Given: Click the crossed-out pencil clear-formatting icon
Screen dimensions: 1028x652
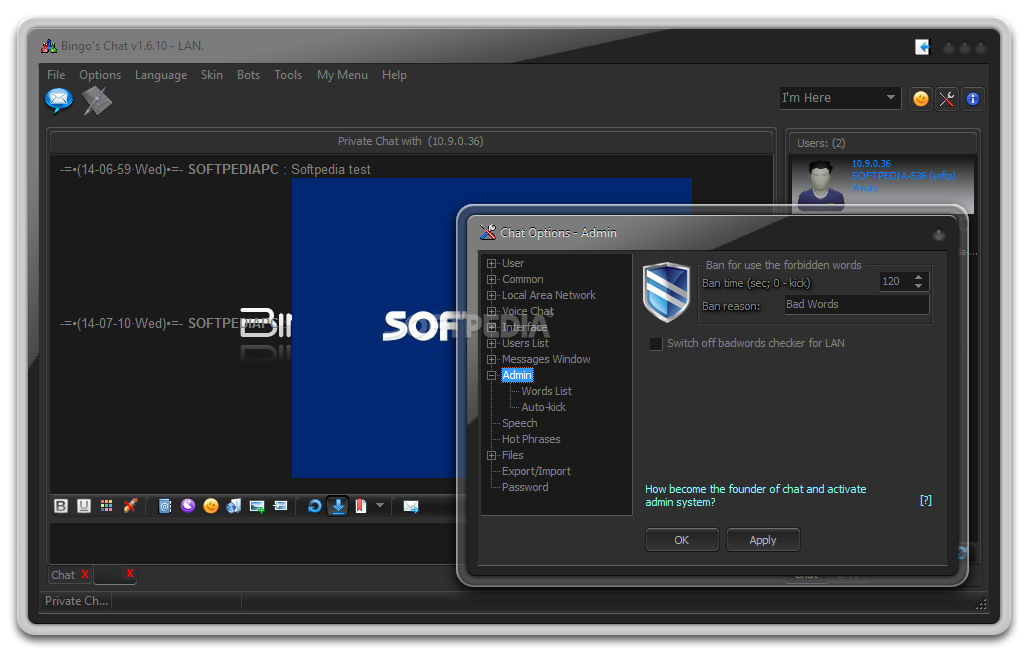Looking at the screenshot, I should 130,506.
